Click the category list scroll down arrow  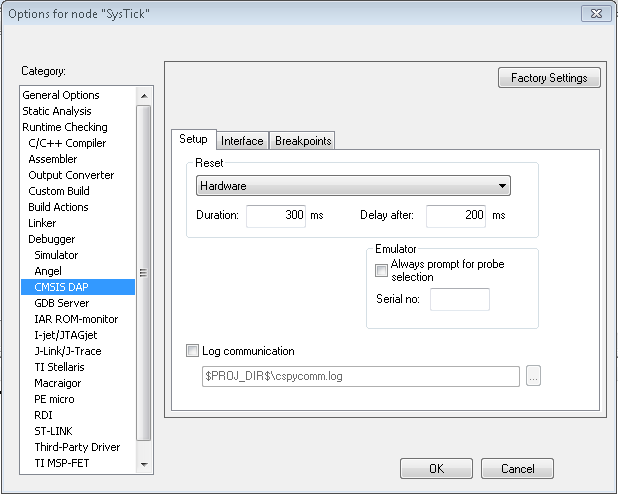point(144,464)
